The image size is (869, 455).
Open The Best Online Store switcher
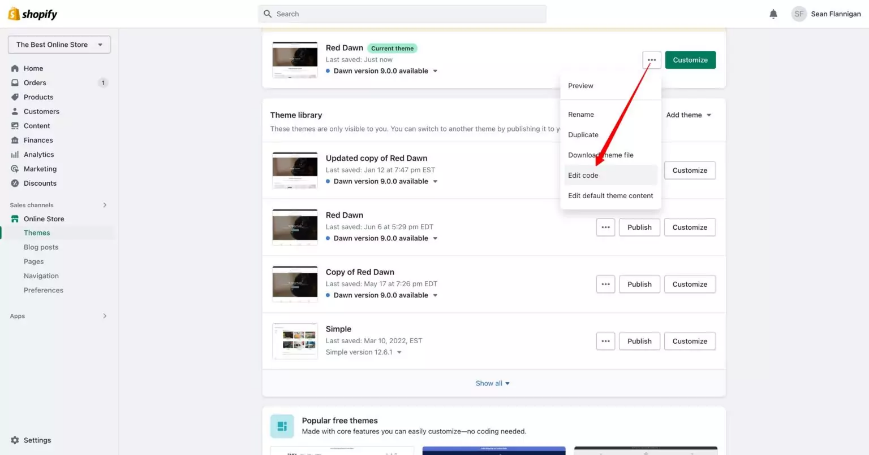coord(59,44)
